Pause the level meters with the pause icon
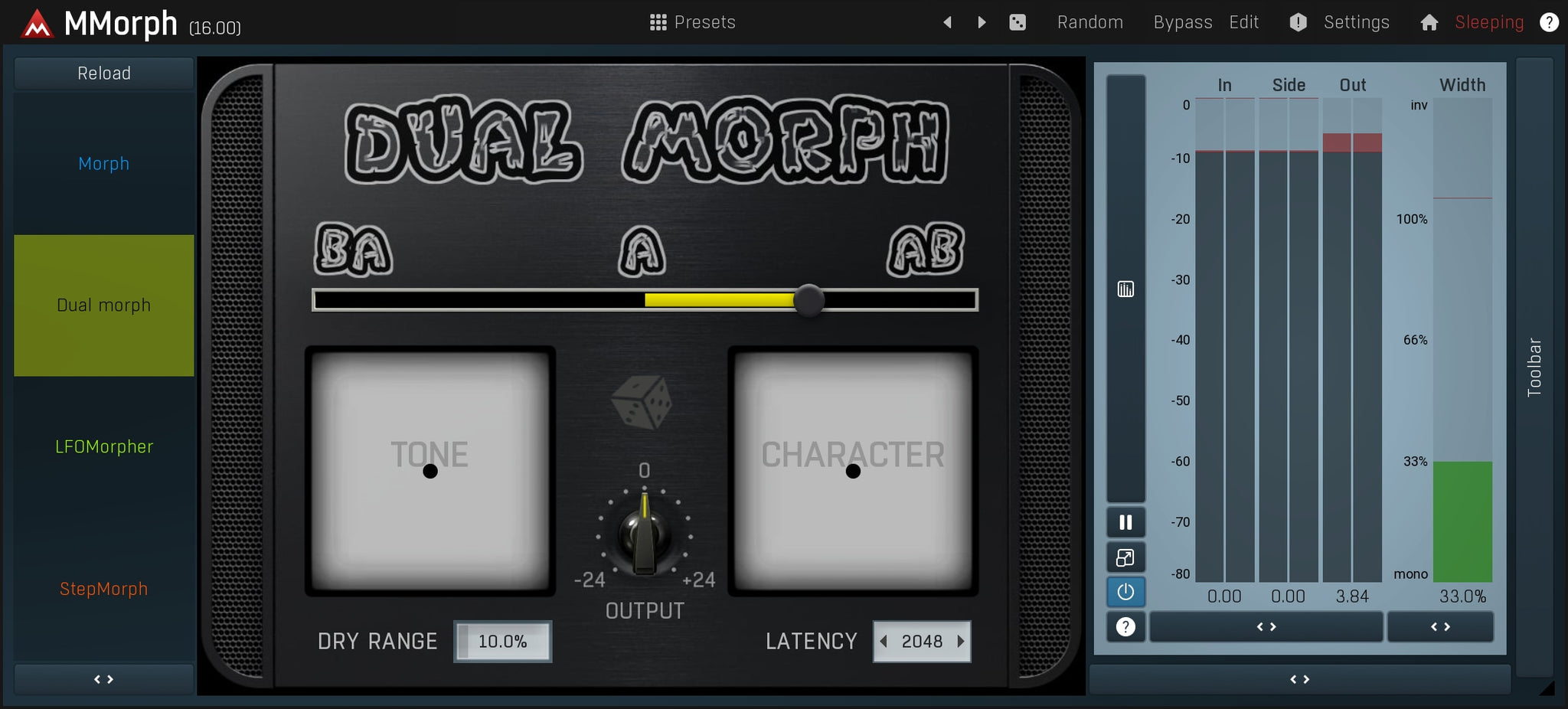 pyautogui.click(x=1125, y=521)
